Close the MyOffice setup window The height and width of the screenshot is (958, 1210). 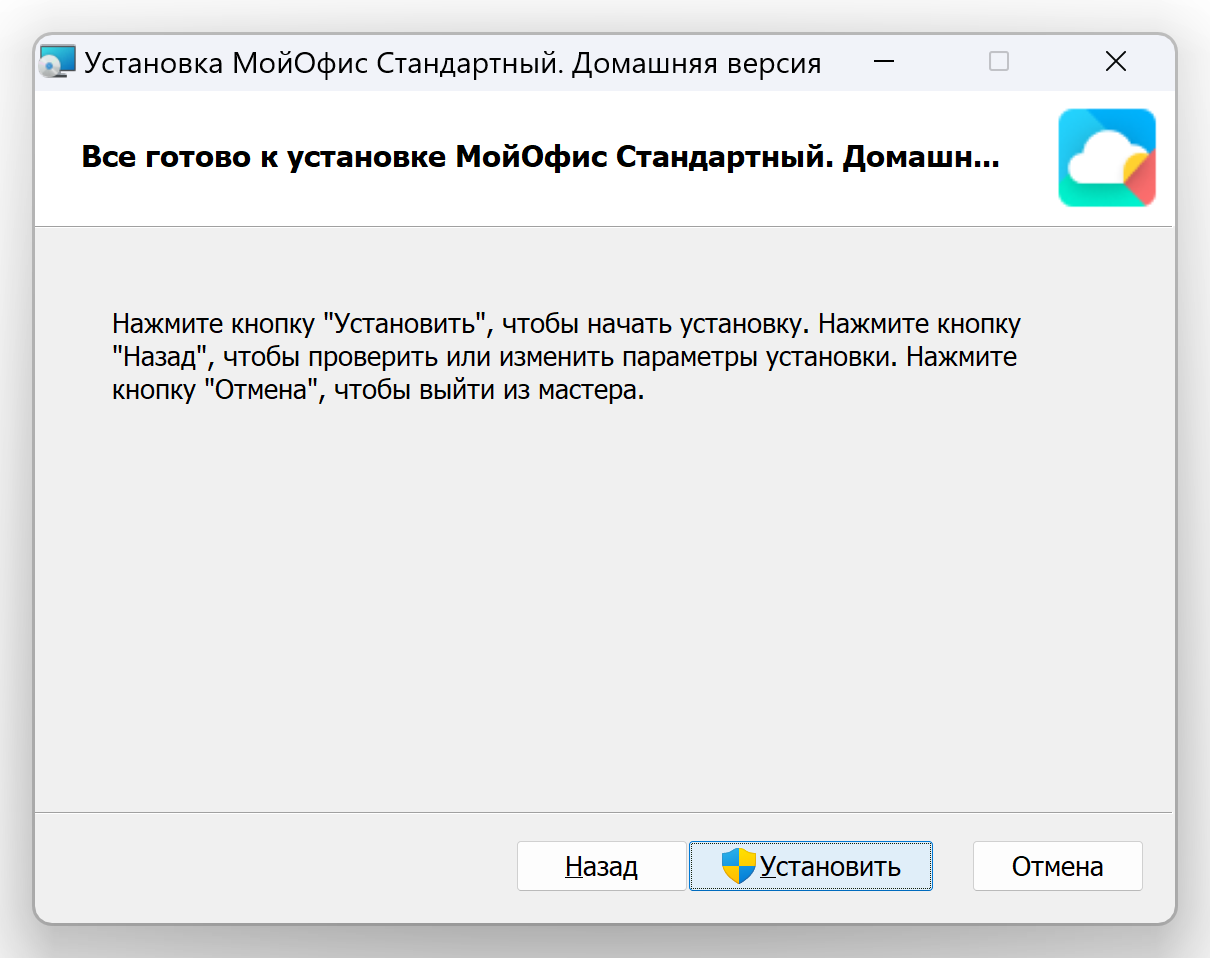coord(1116,62)
